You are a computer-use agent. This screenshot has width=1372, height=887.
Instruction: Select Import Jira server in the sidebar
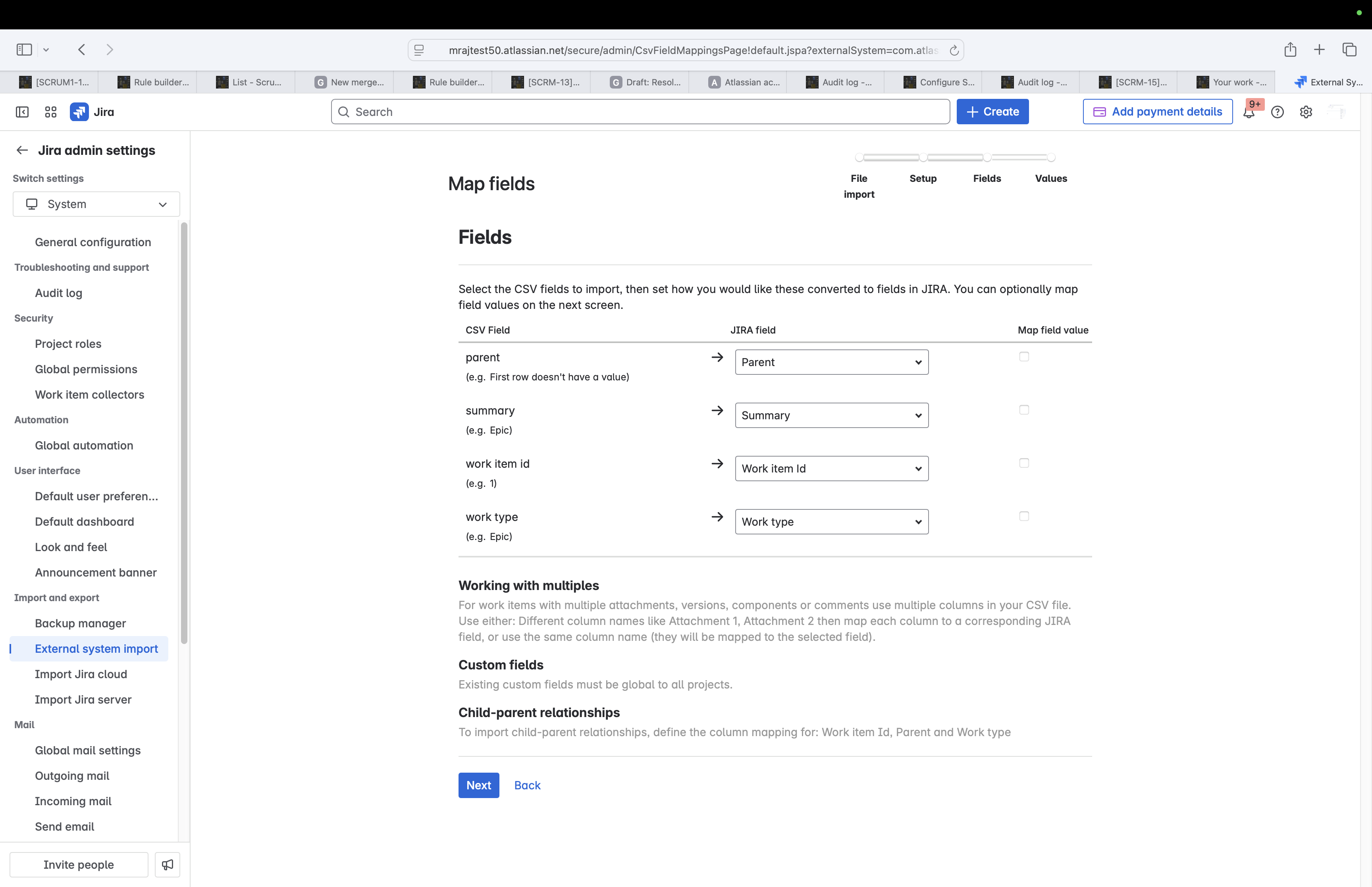[83, 699]
